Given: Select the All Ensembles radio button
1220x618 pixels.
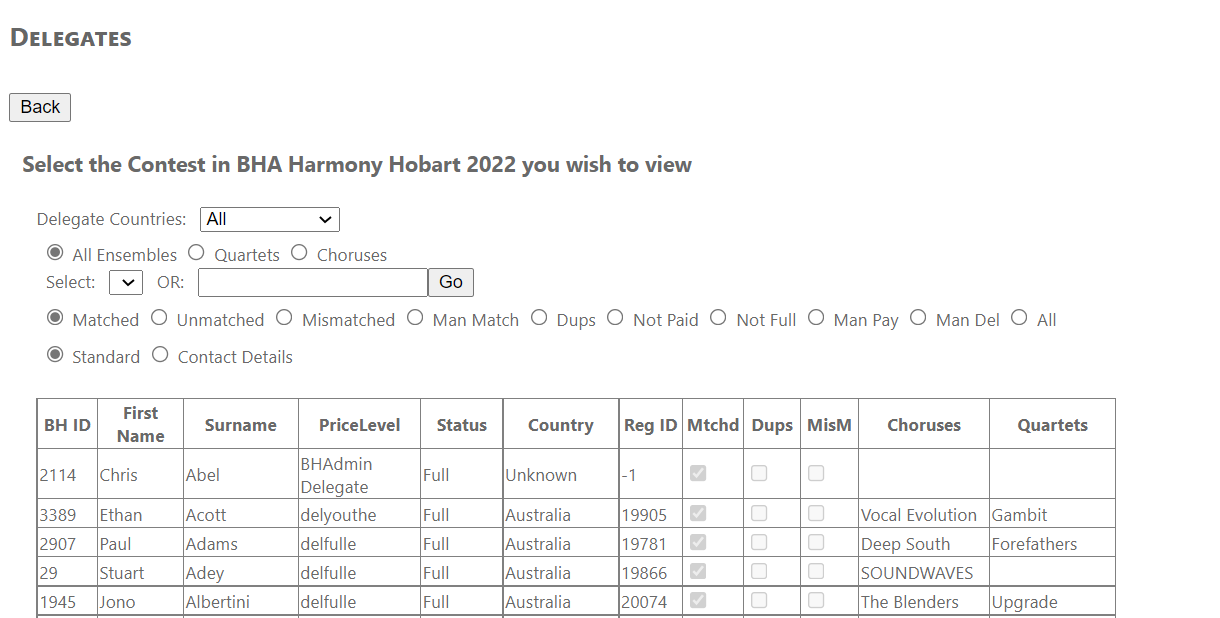Looking at the screenshot, I should 55,253.
